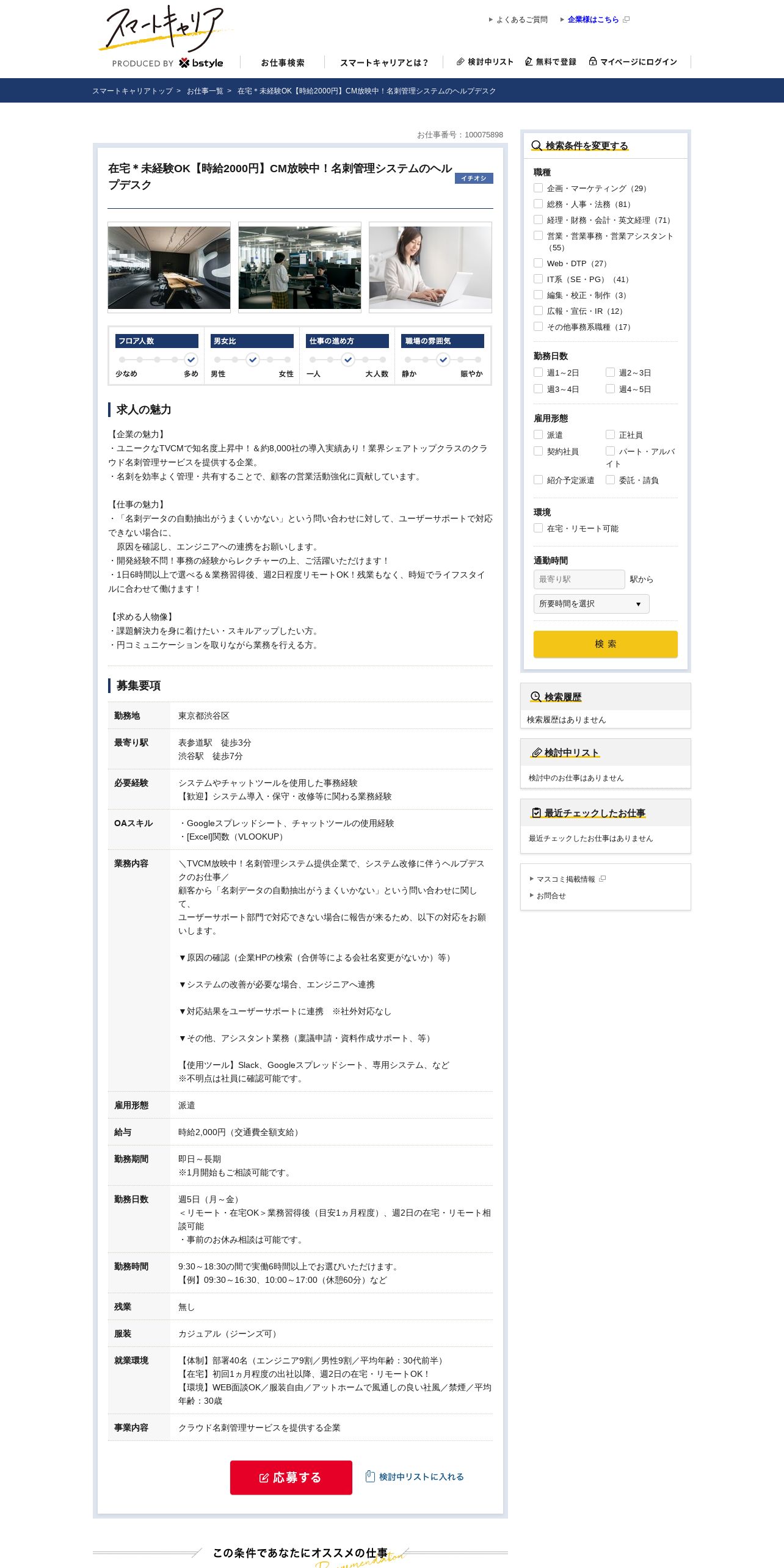Click the 最寄り駅 input field
The width and height of the screenshot is (784, 1568).
[x=579, y=579]
